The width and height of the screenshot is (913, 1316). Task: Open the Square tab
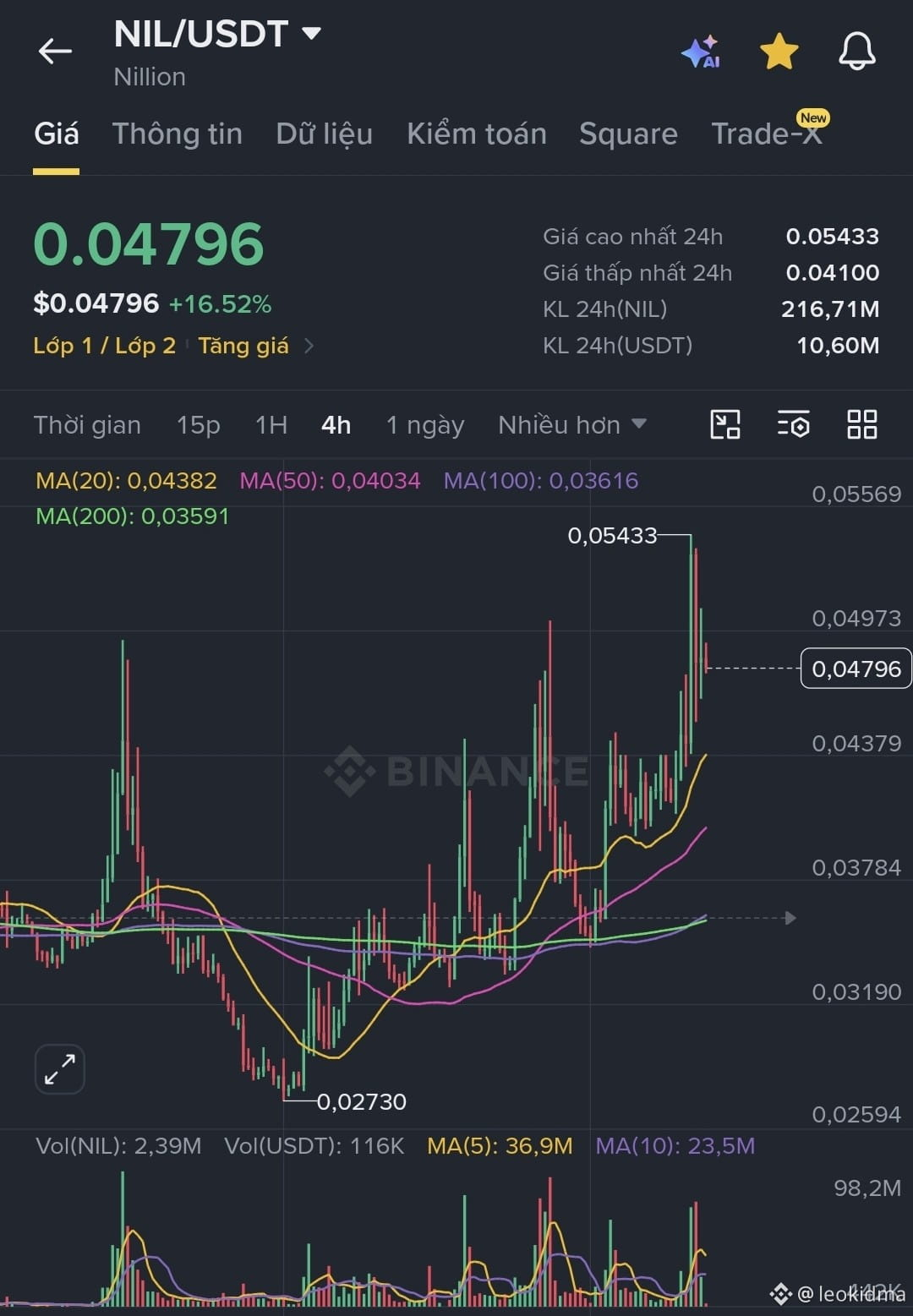coord(628,134)
